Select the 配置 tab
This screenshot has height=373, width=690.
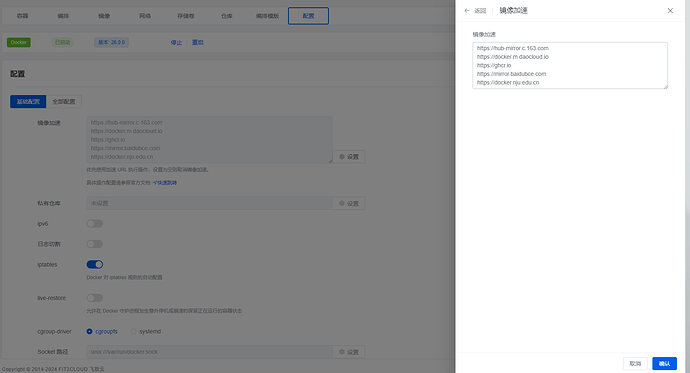308,16
